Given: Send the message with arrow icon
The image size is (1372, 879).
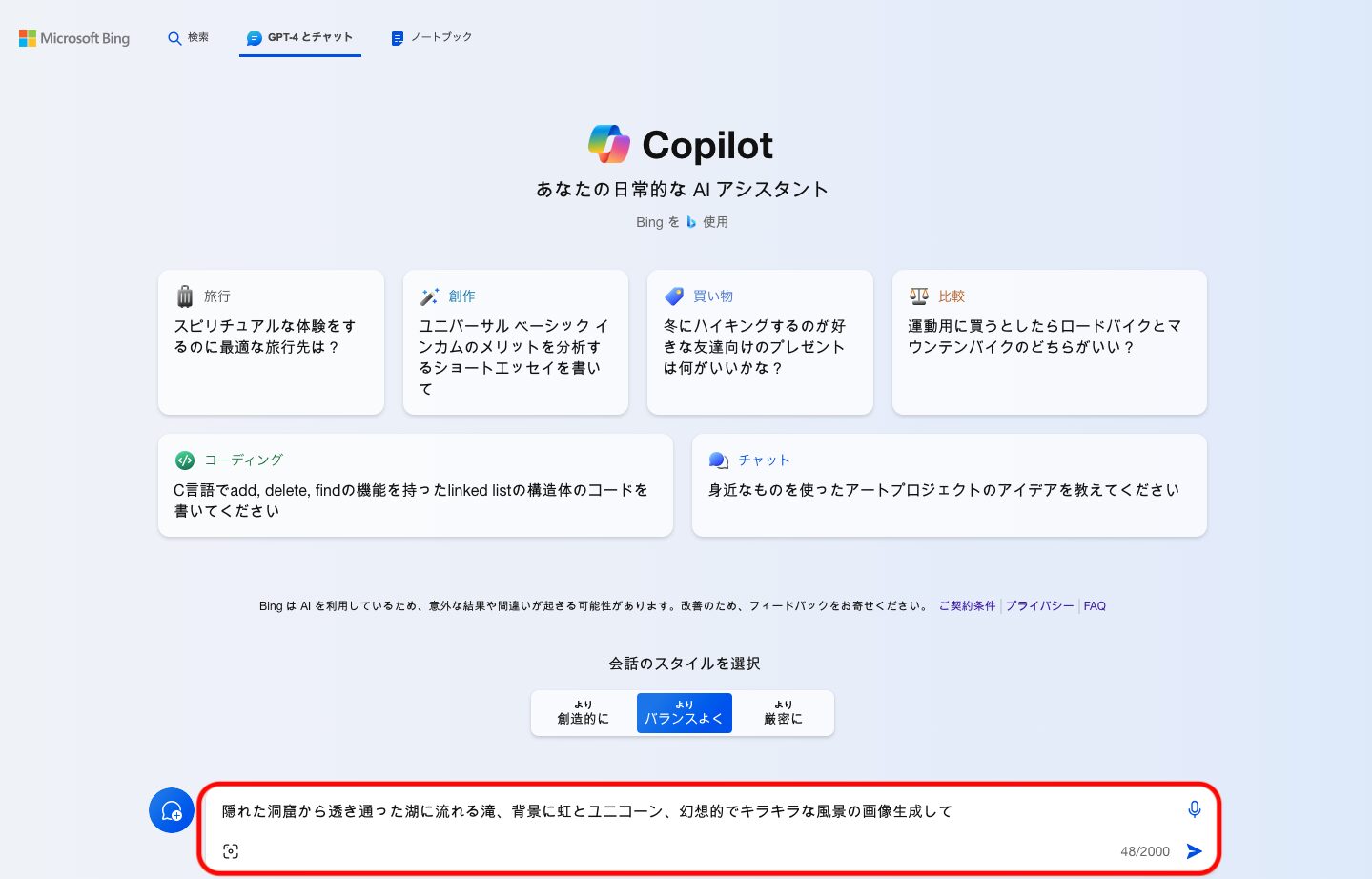Looking at the screenshot, I should click(x=1195, y=851).
